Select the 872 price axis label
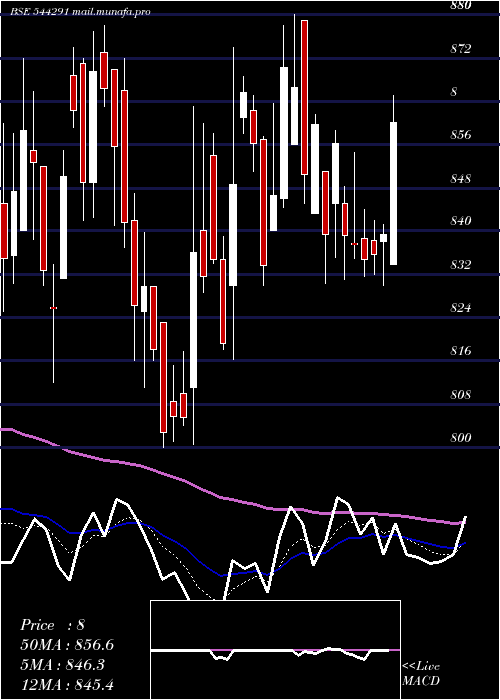 pyautogui.click(x=460, y=49)
